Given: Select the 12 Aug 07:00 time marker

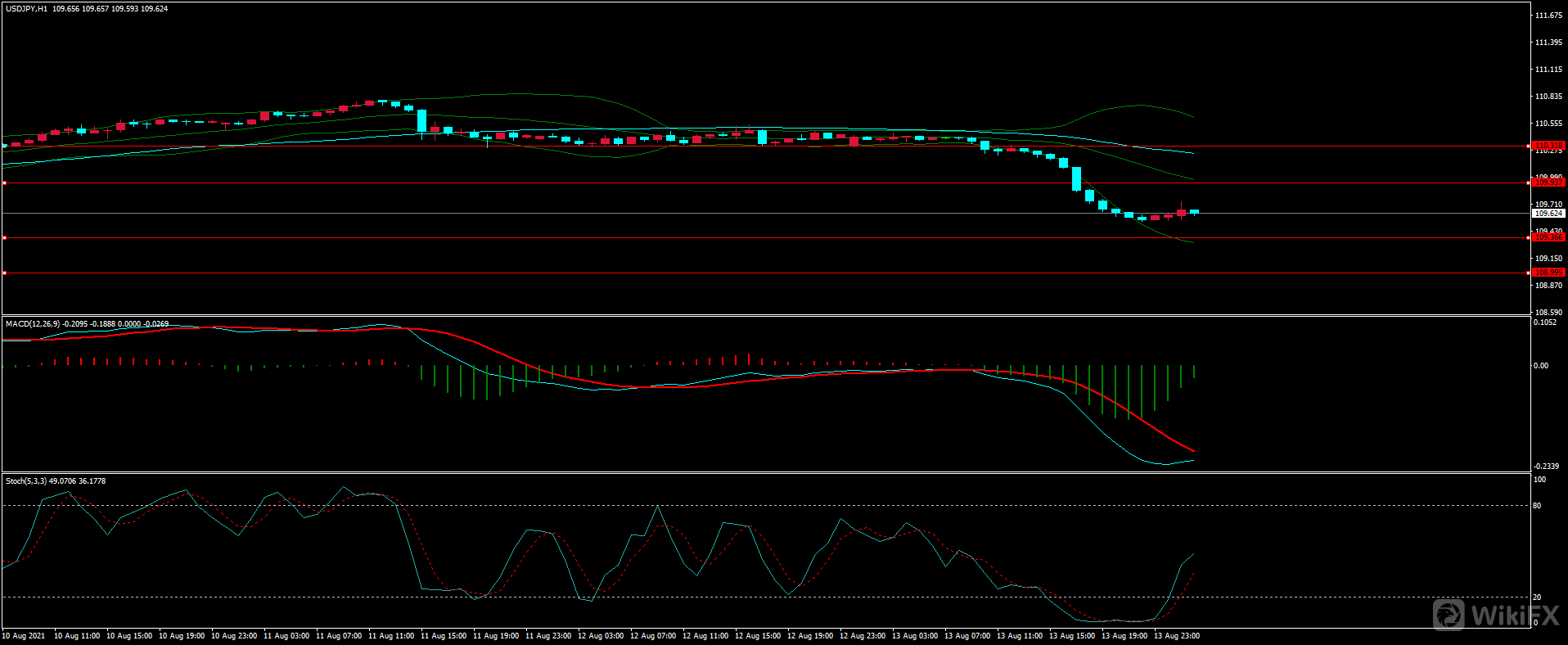Looking at the screenshot, I should pos(652,636).
